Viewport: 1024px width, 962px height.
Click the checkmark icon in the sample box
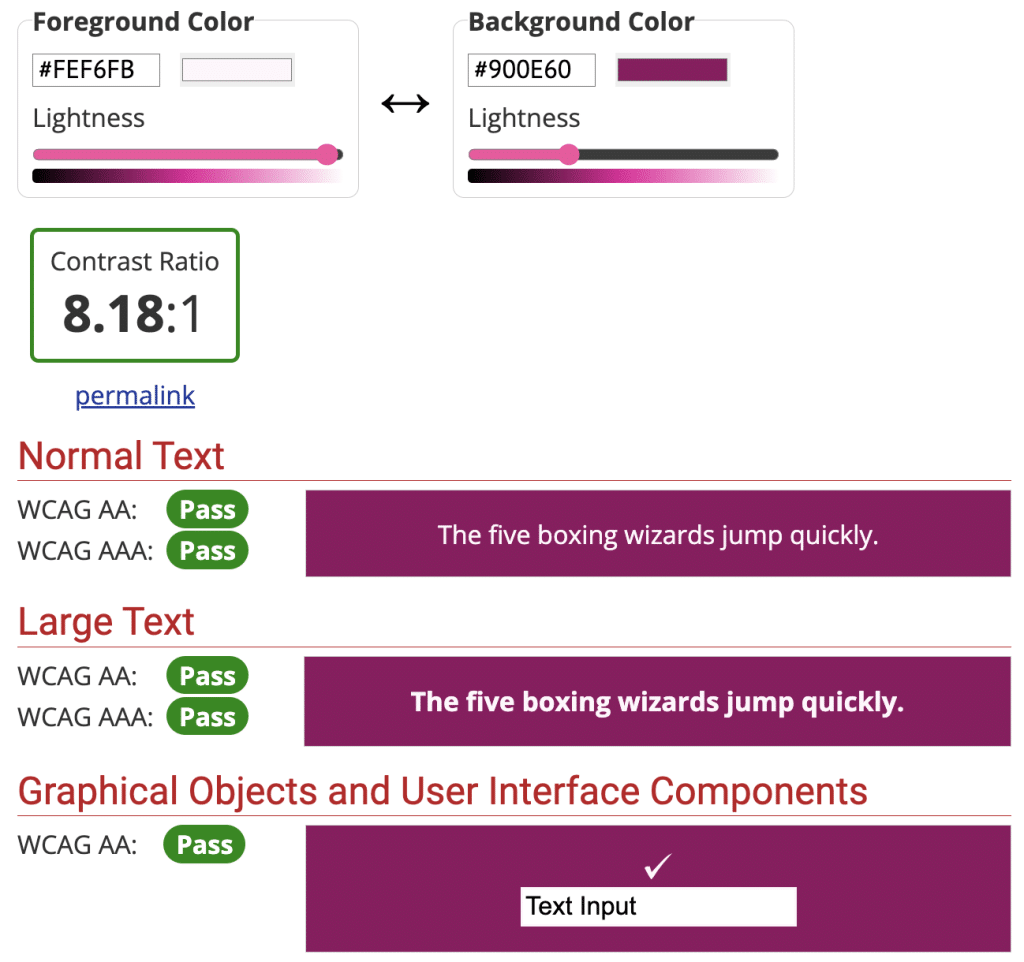pos(657,867)
